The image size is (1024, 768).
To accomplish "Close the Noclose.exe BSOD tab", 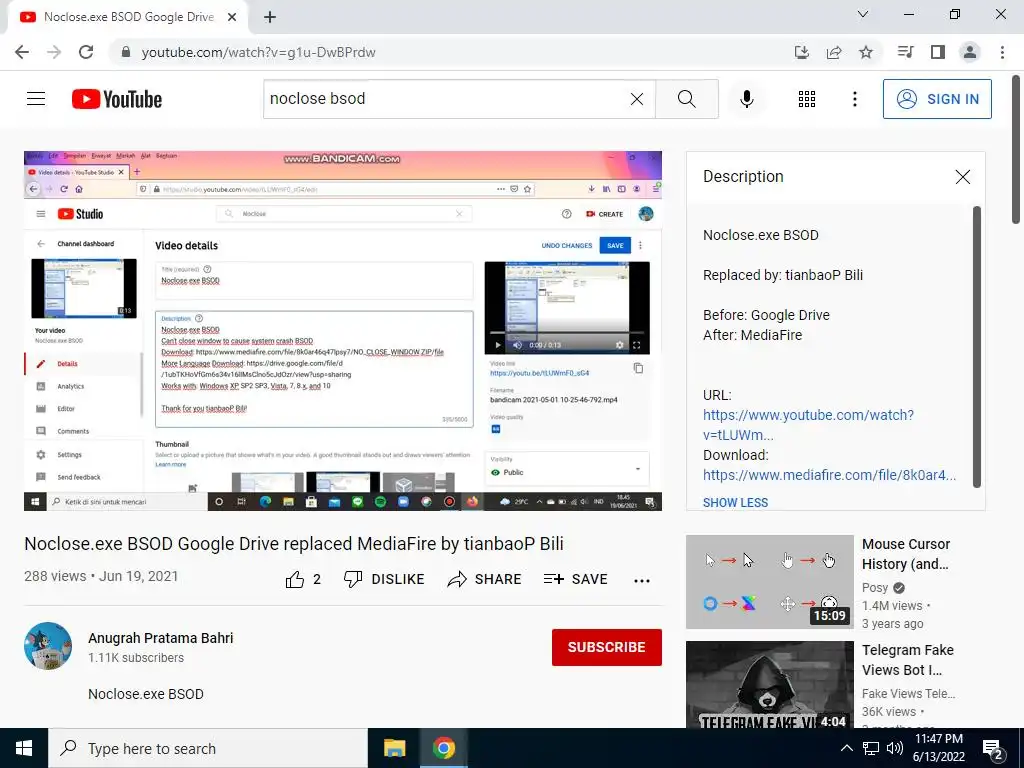I will 232,18.
